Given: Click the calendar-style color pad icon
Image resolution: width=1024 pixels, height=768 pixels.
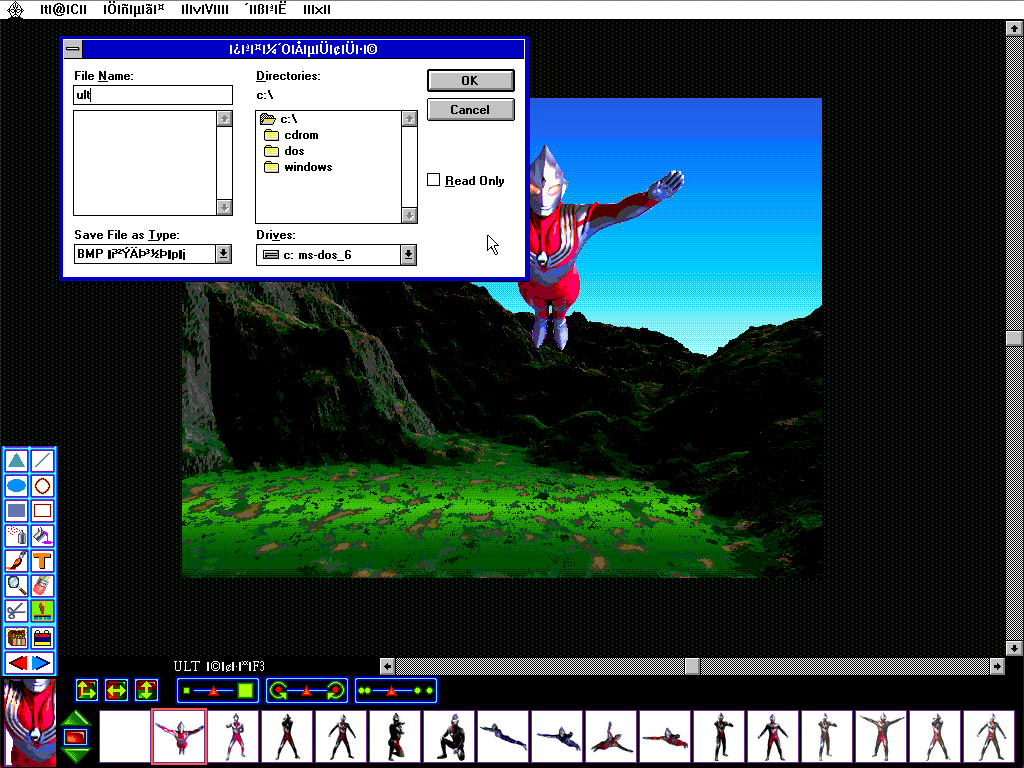Looking at the screenshot, I should 42,637.
